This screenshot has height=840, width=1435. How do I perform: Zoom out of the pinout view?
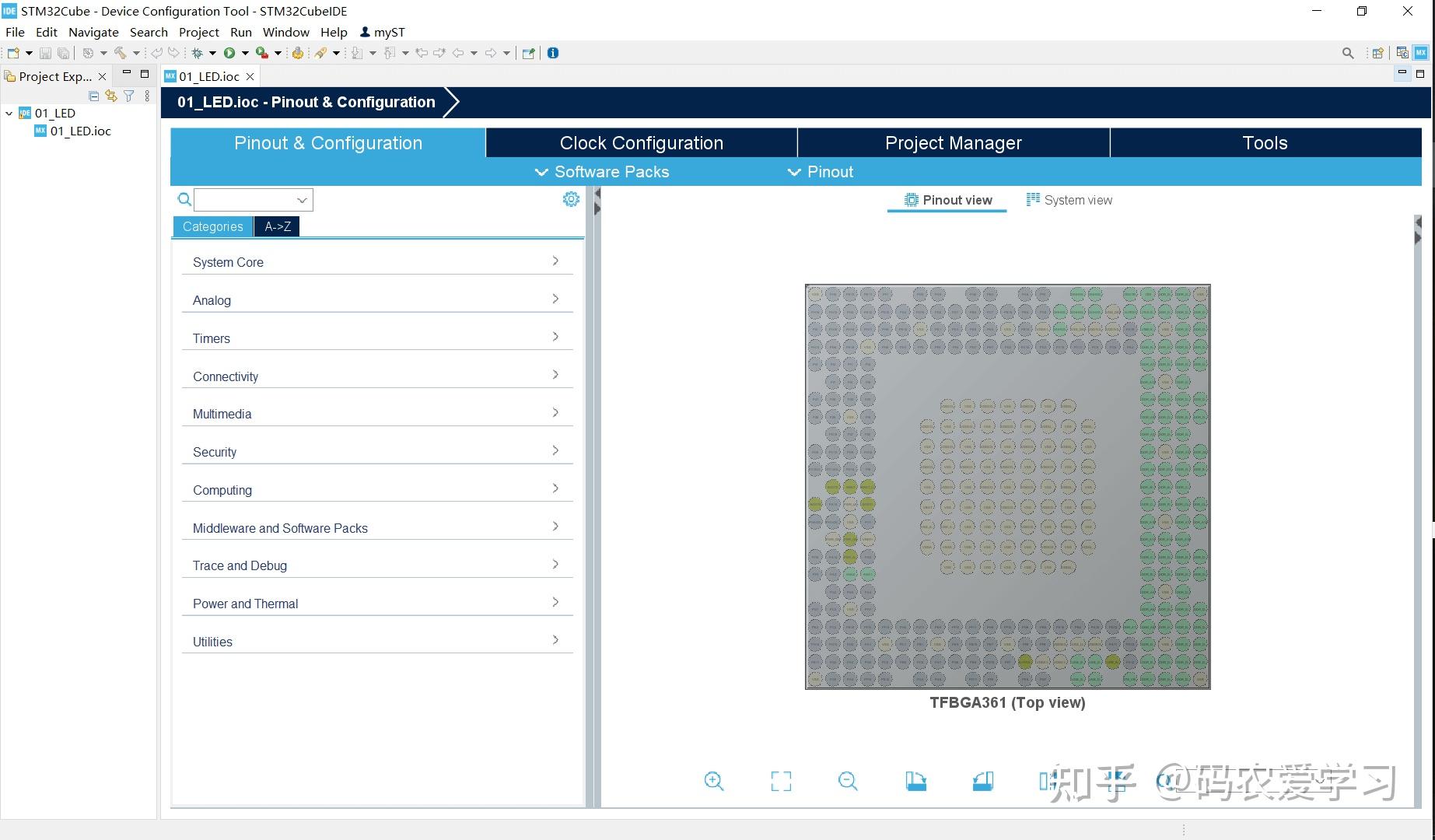pyautogui.click(x=848, y=781)
